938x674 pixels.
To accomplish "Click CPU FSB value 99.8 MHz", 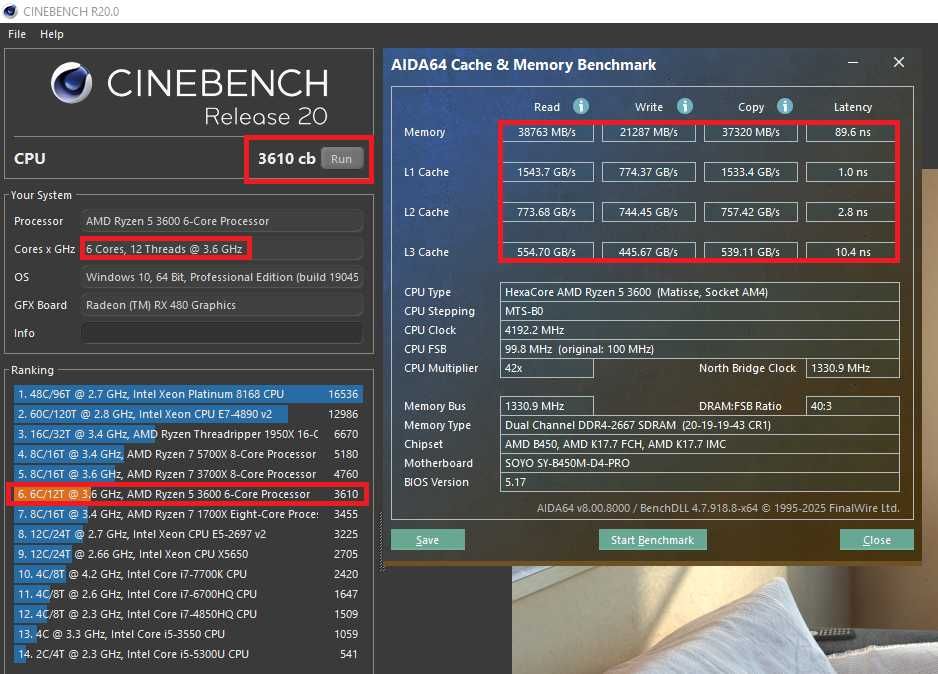I will tap(699, 349).
